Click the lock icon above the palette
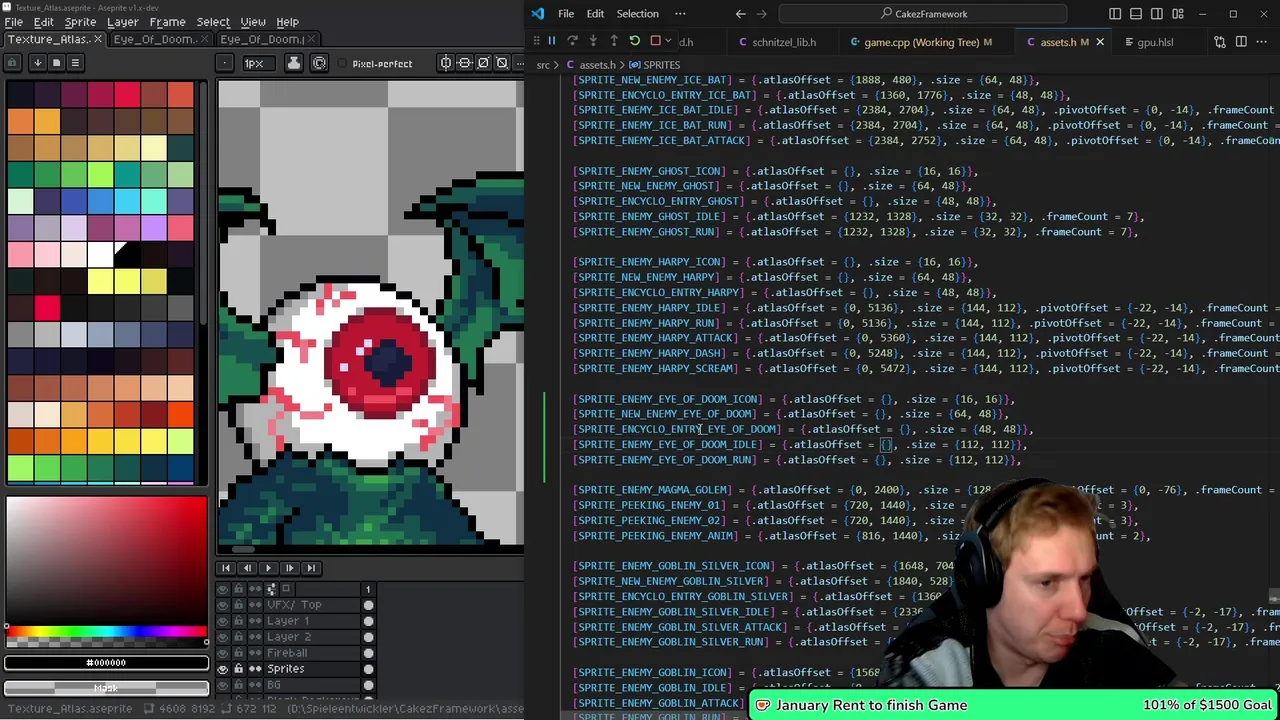The width and height of the screenshot is (1280, 720). point(12,63)
